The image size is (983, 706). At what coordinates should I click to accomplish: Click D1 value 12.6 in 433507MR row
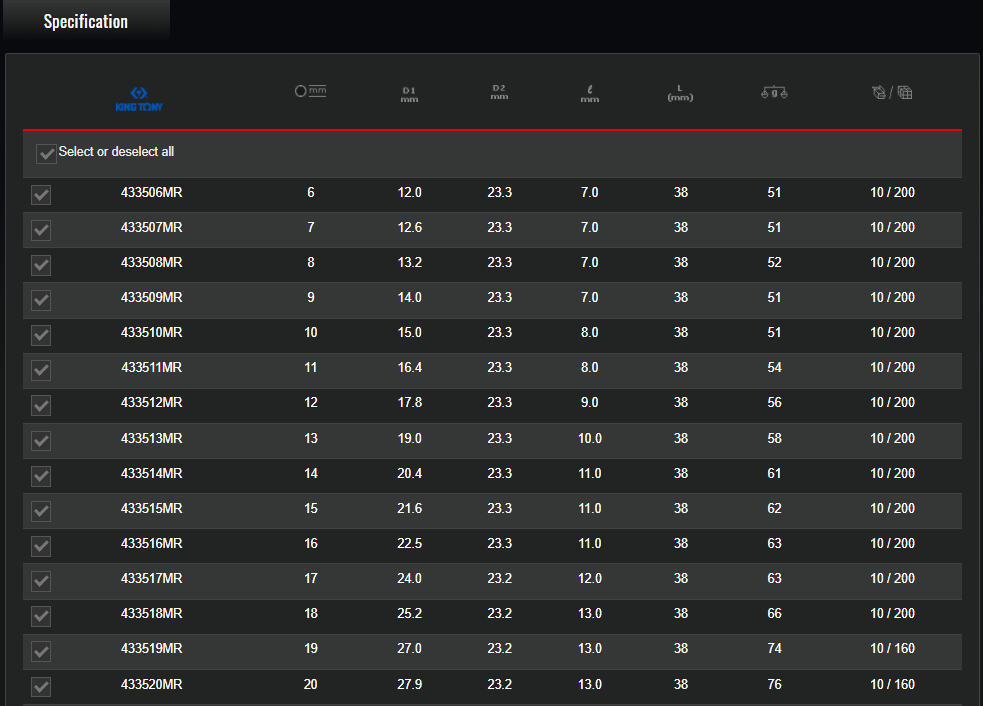[x=409, y=228]
